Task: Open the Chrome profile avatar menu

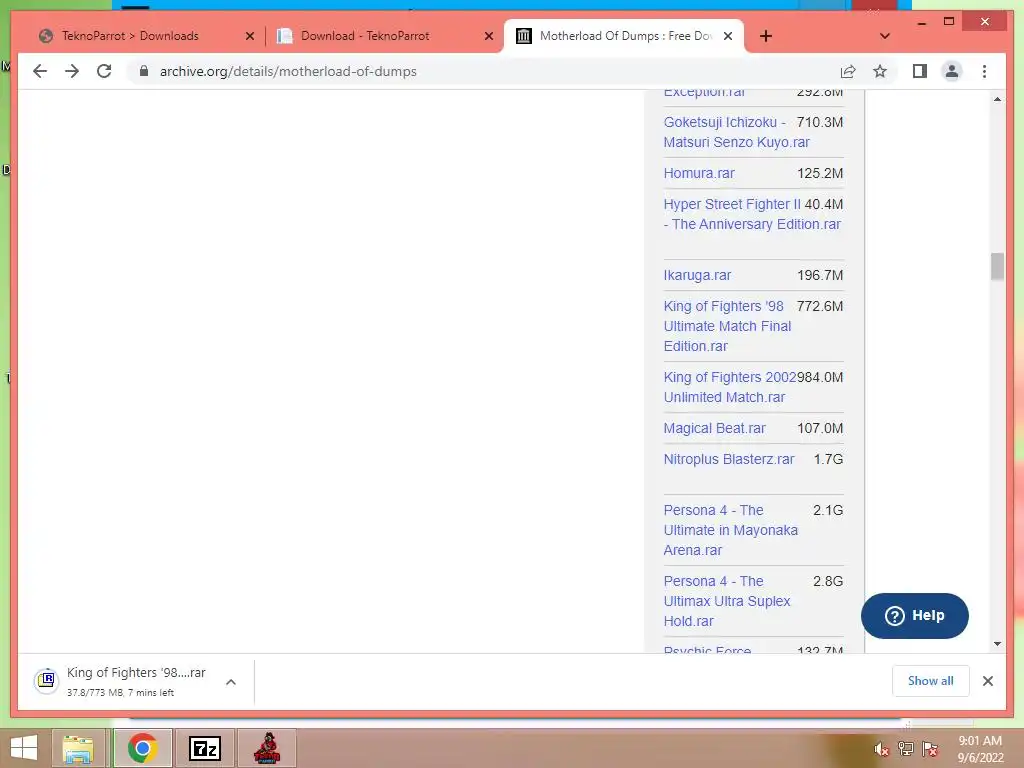Action: click(952, 71)
